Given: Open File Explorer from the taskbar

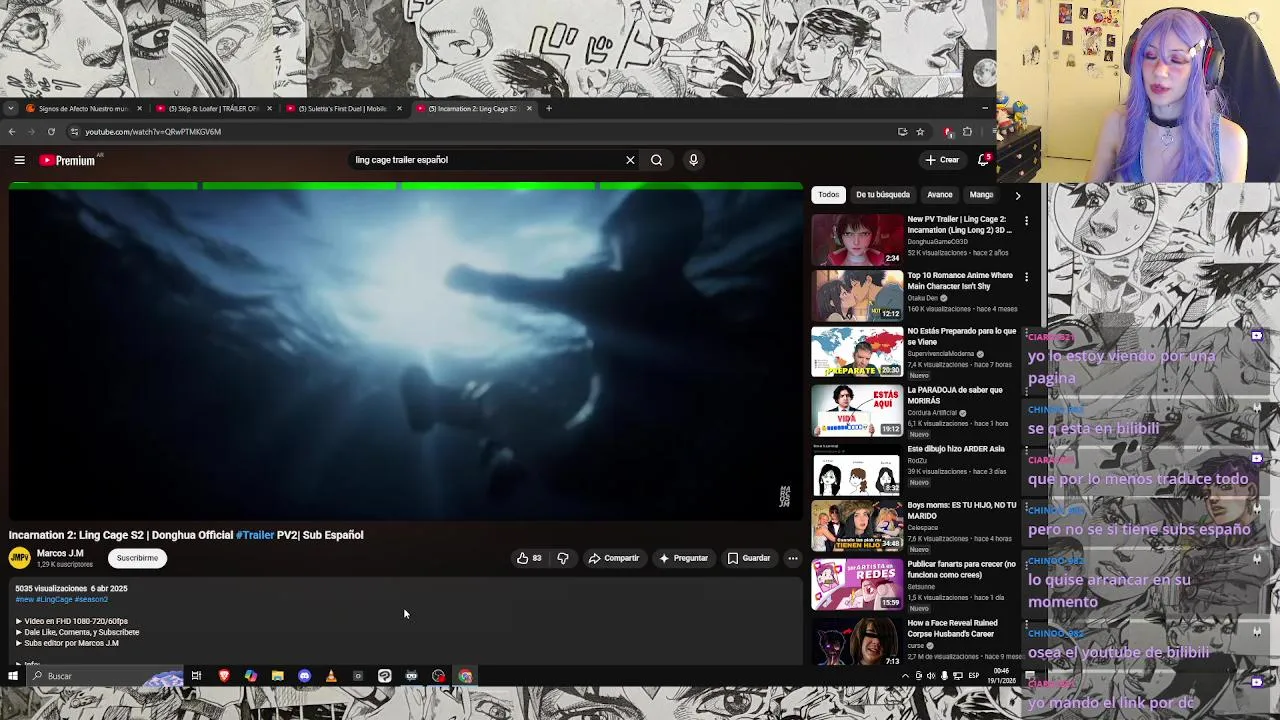Looking at the screenshot, I should click(278, 676).
